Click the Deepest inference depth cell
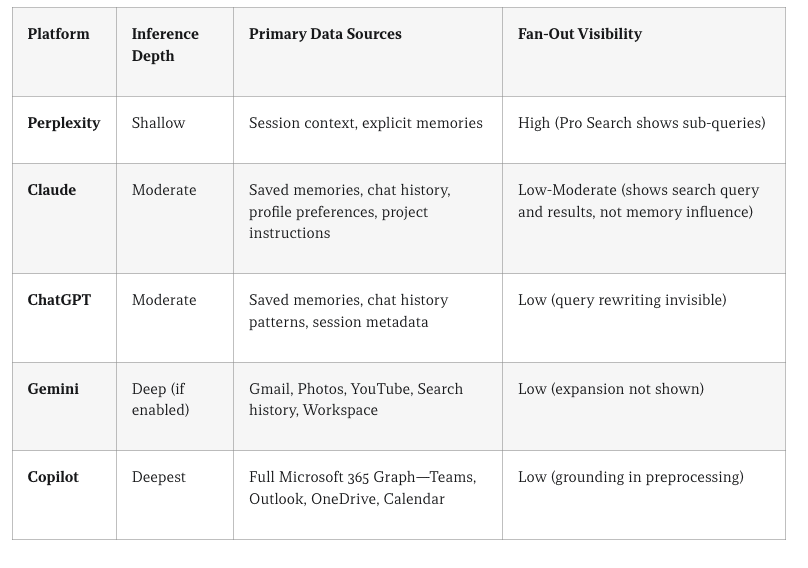Image resolution: width=808 pixels, height=568 pixels. click(158, 477)
